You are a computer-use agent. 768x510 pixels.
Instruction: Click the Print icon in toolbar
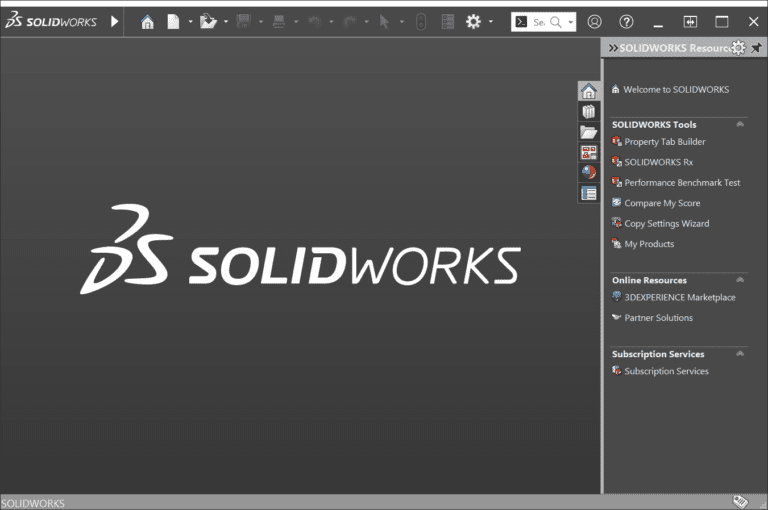279,22
